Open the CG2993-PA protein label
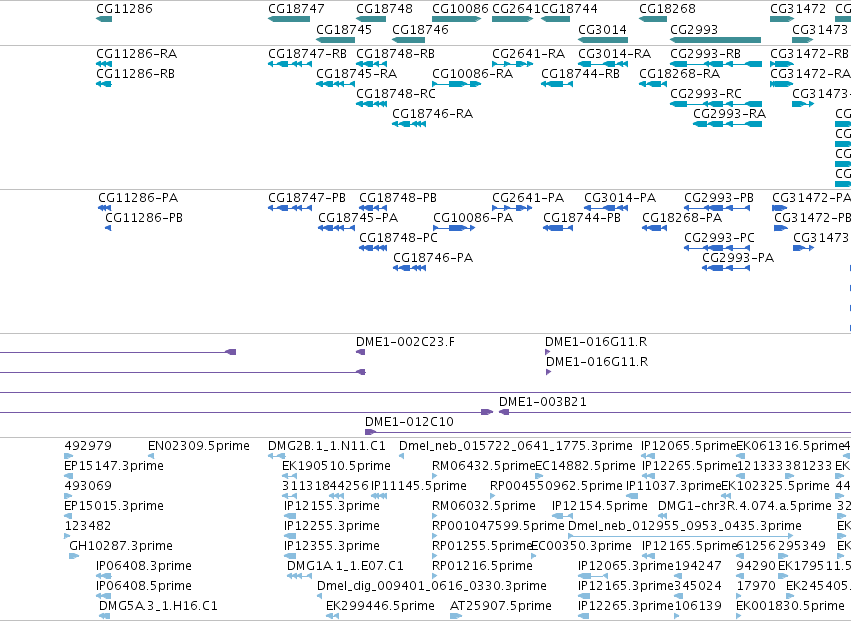Screen dimensions: 851x621 point(738,258)
